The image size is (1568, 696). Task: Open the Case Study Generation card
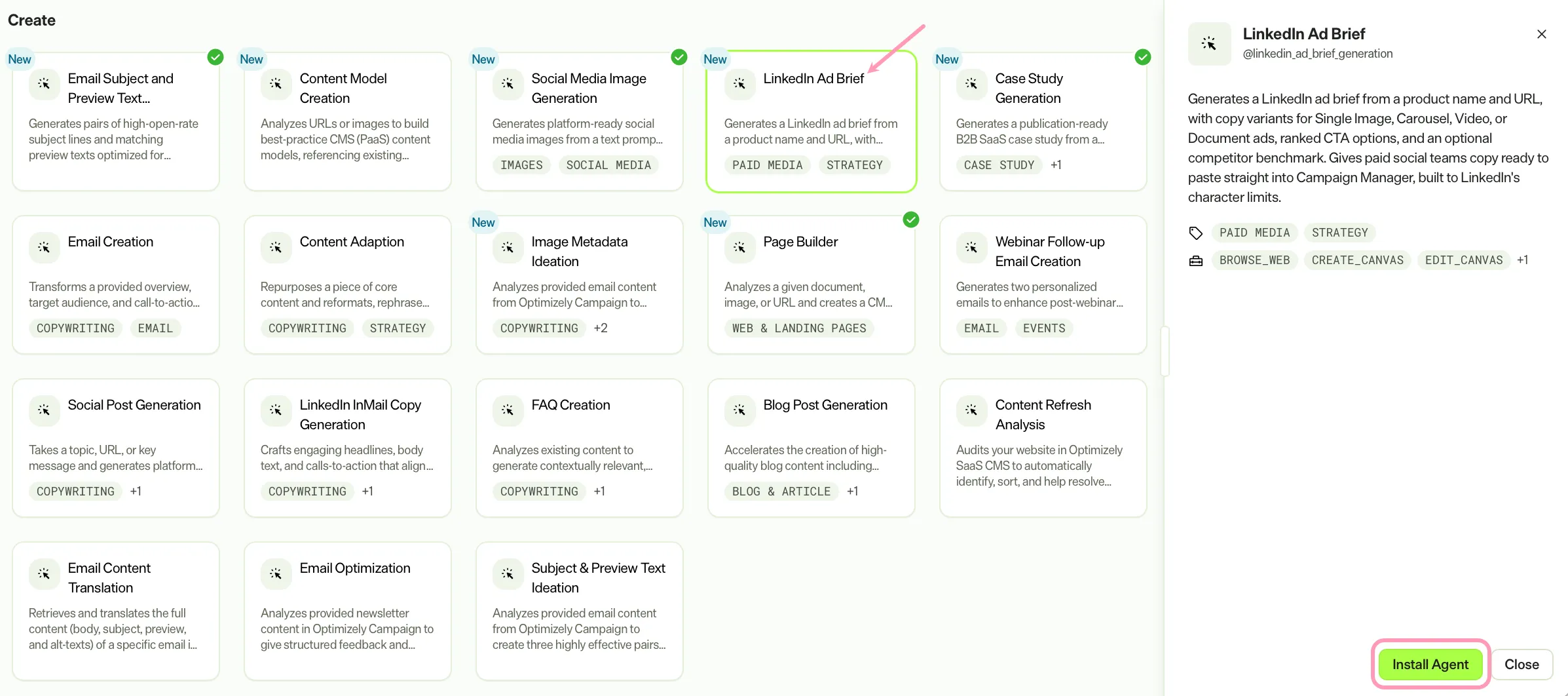(x=1043, y=122)
